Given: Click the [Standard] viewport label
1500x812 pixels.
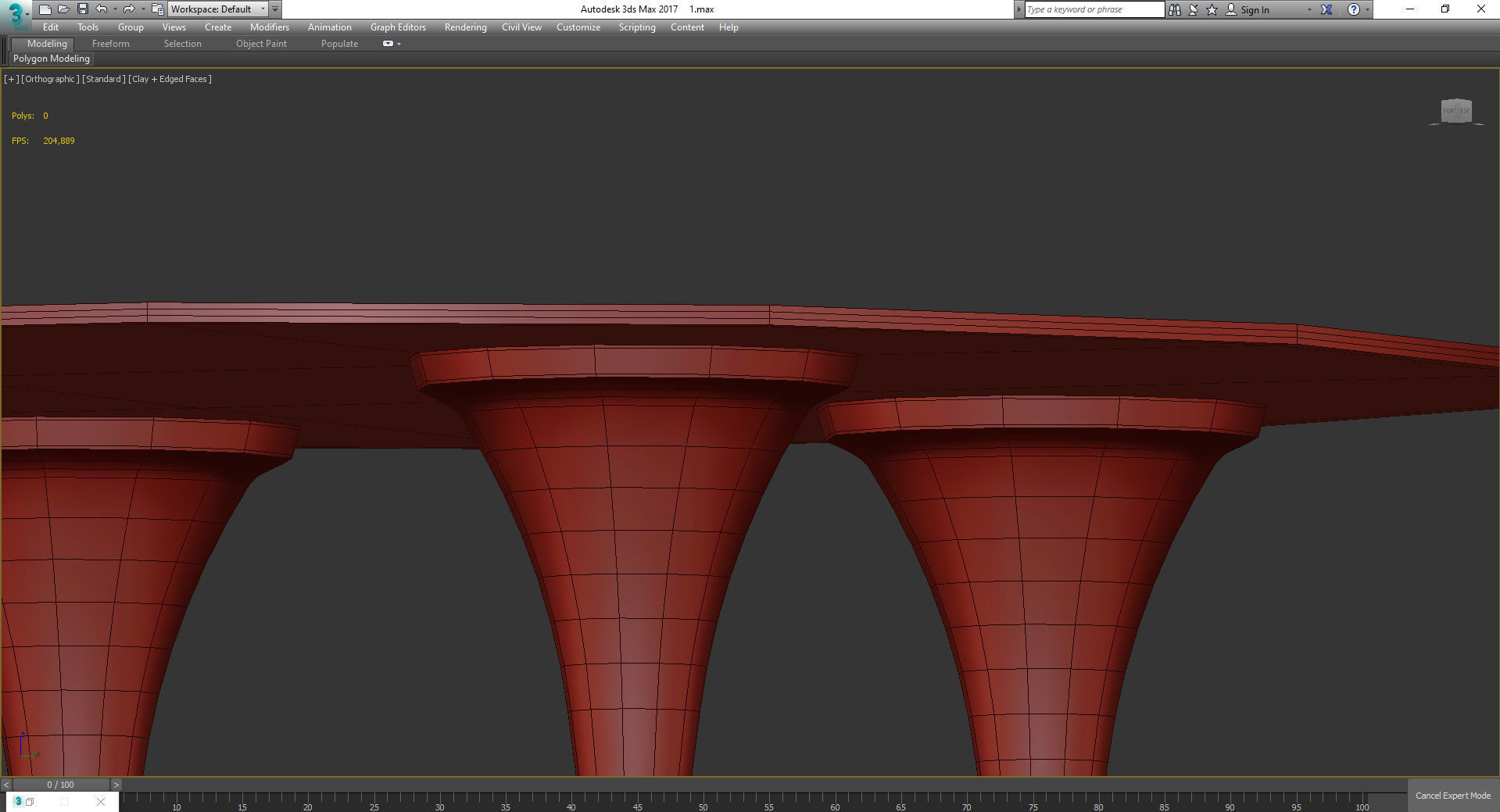Looking at the screenshot, I should point(104,79).
